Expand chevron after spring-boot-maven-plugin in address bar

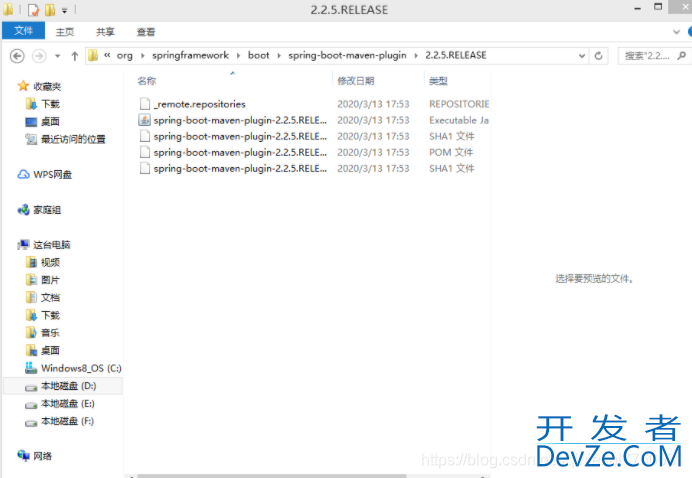point(416,56)
